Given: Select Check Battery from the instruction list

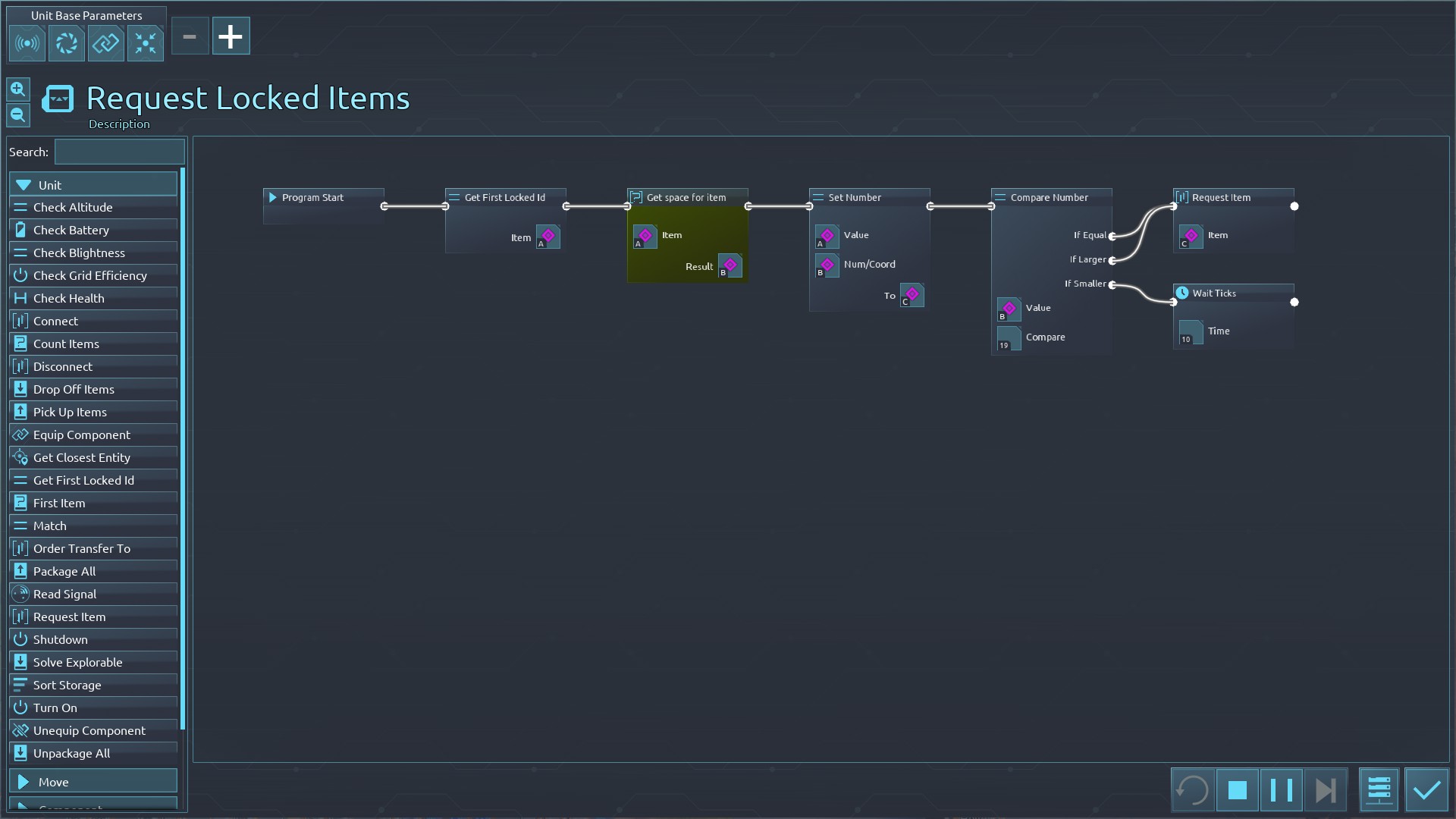Looking at the screenshot, I should [71, 230].
